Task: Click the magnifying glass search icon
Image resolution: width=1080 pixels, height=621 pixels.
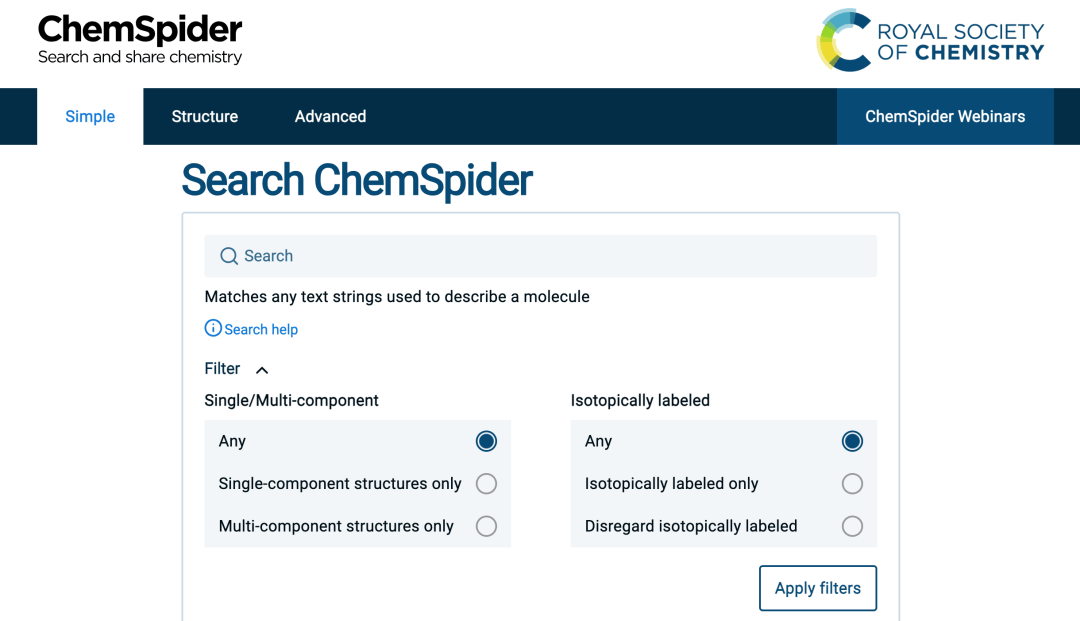Action: 229,256
